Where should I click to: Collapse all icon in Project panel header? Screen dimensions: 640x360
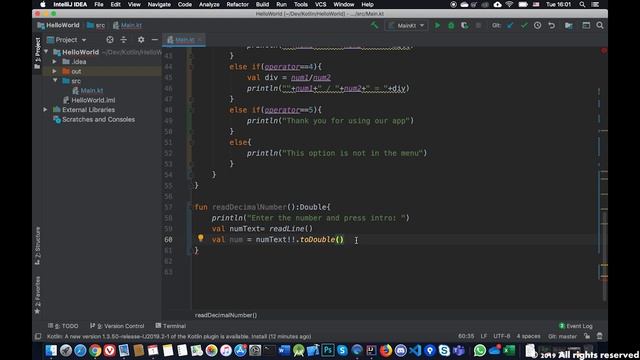click(124, 40)
